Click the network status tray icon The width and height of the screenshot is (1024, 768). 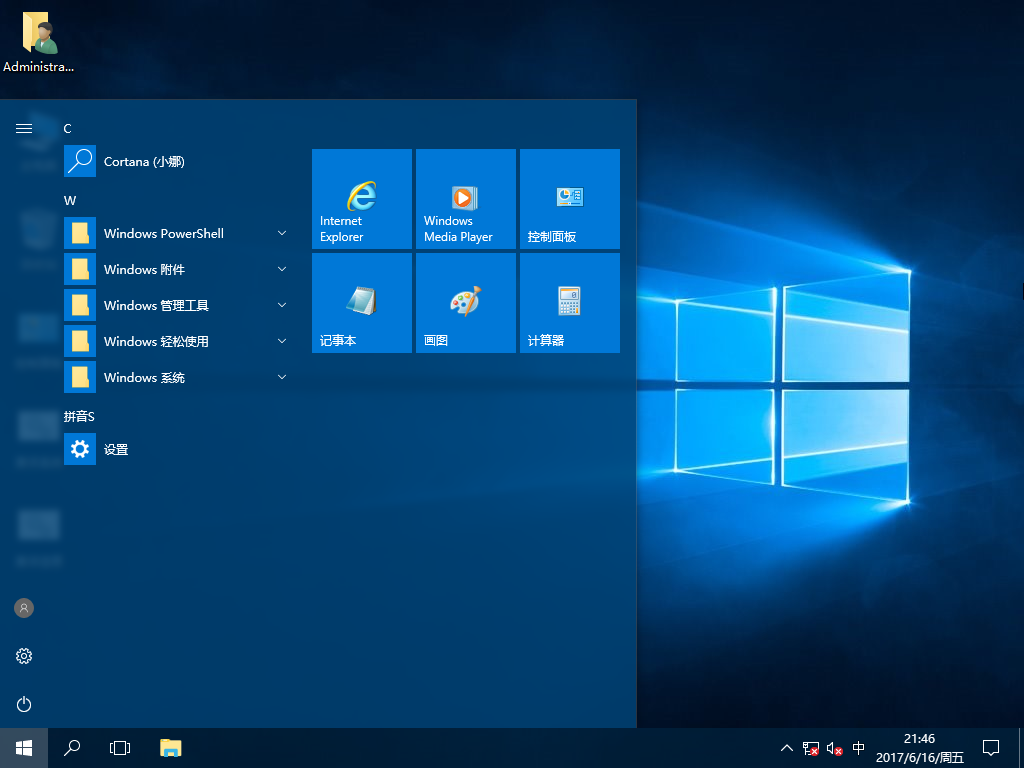tap(810, 748)
